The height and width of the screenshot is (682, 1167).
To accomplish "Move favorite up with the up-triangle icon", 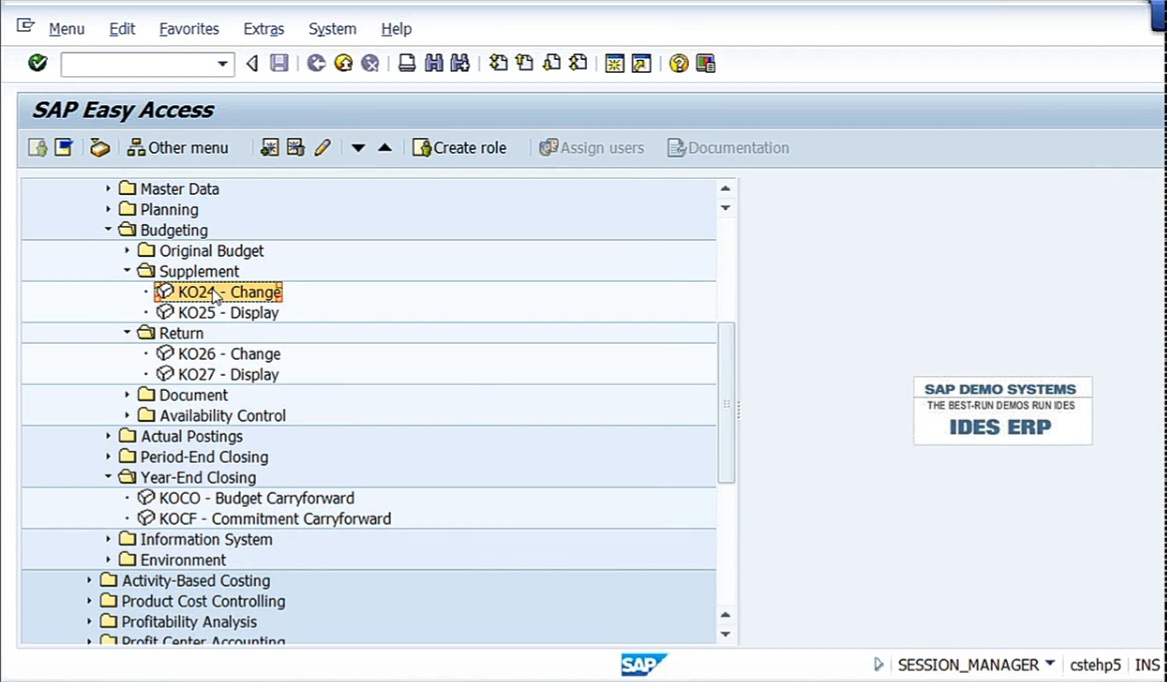I will 385,147.
